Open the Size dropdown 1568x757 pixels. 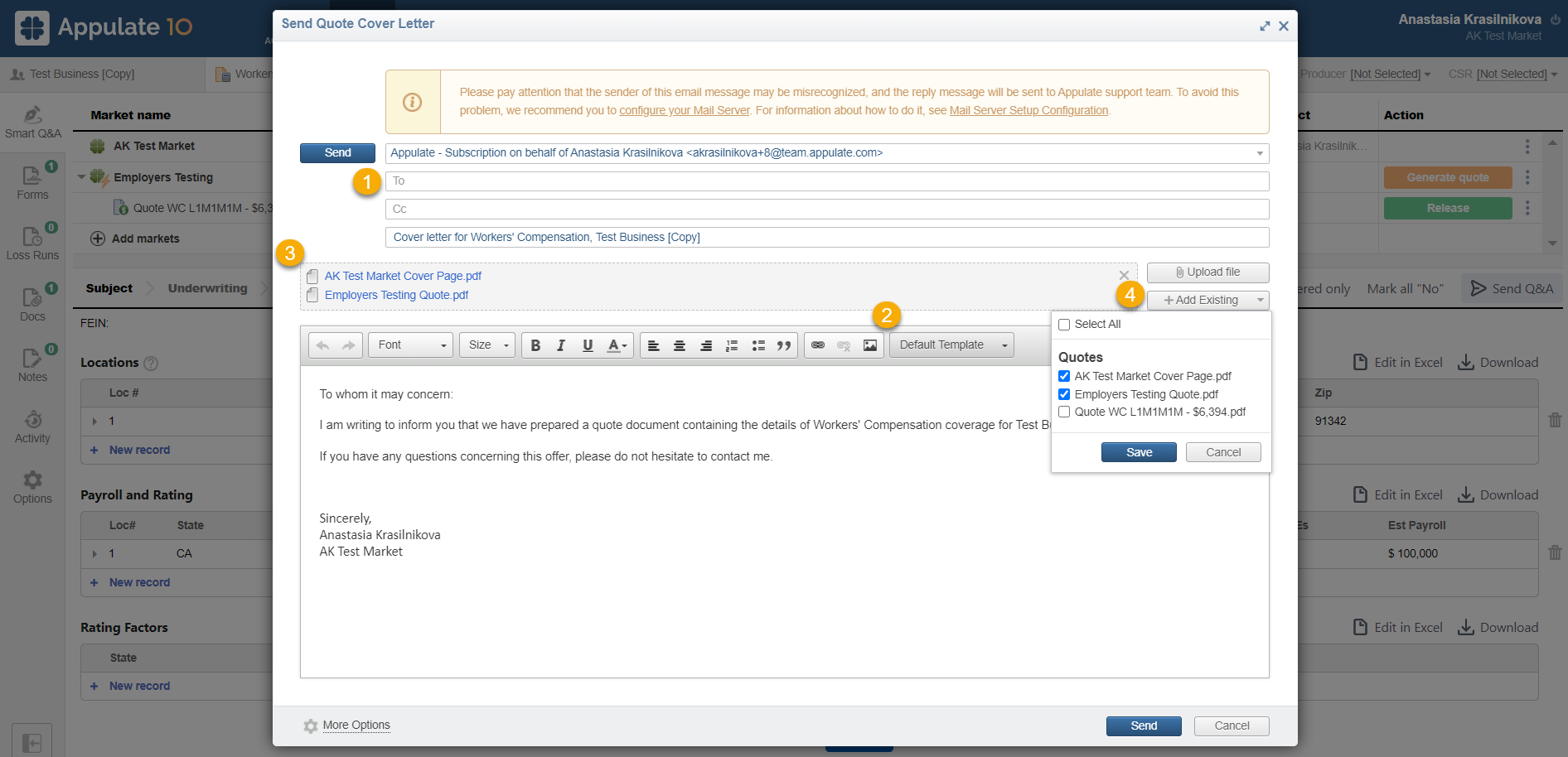487,345
